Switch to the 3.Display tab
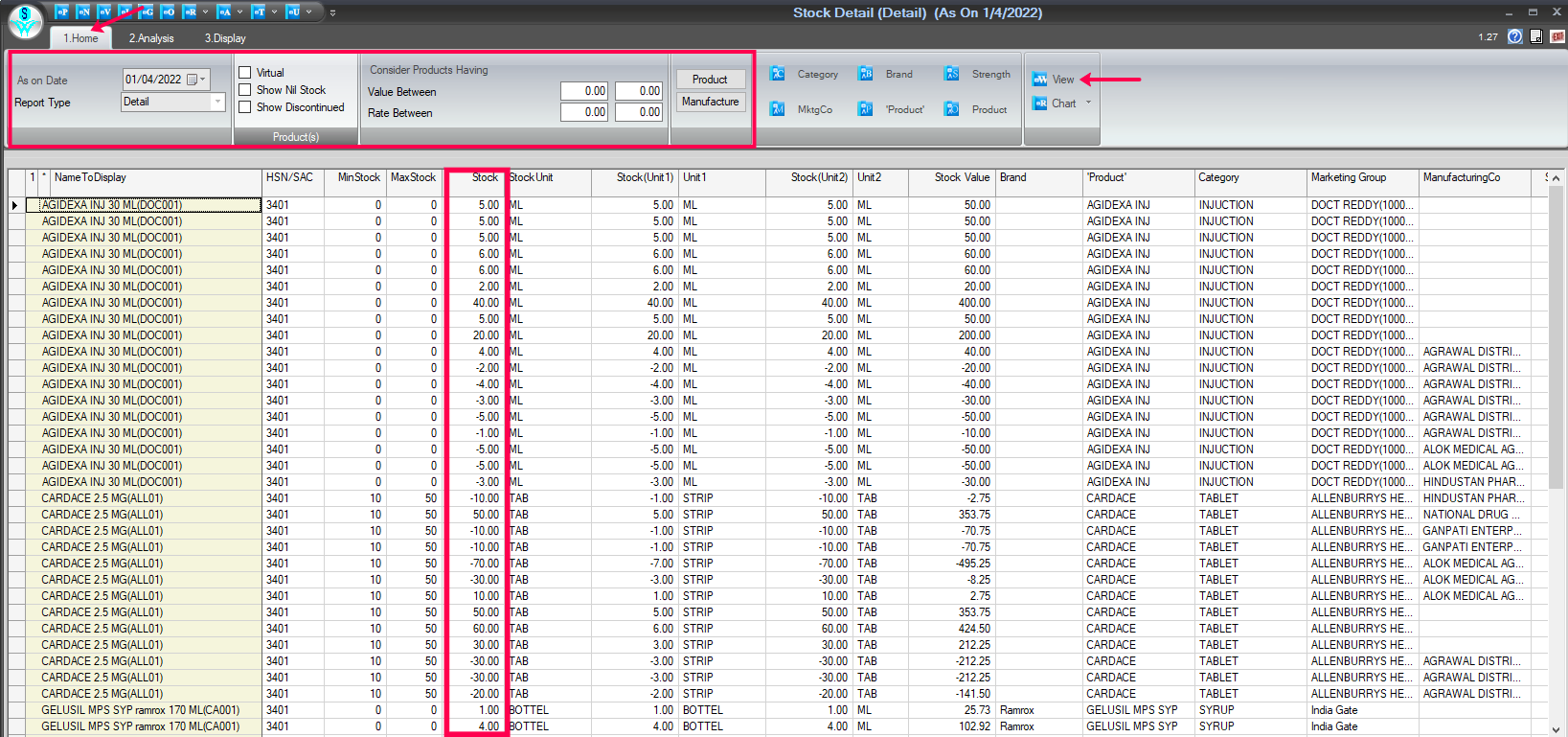This screenshot has height=737, width=1568. click(x=225, y=38)
